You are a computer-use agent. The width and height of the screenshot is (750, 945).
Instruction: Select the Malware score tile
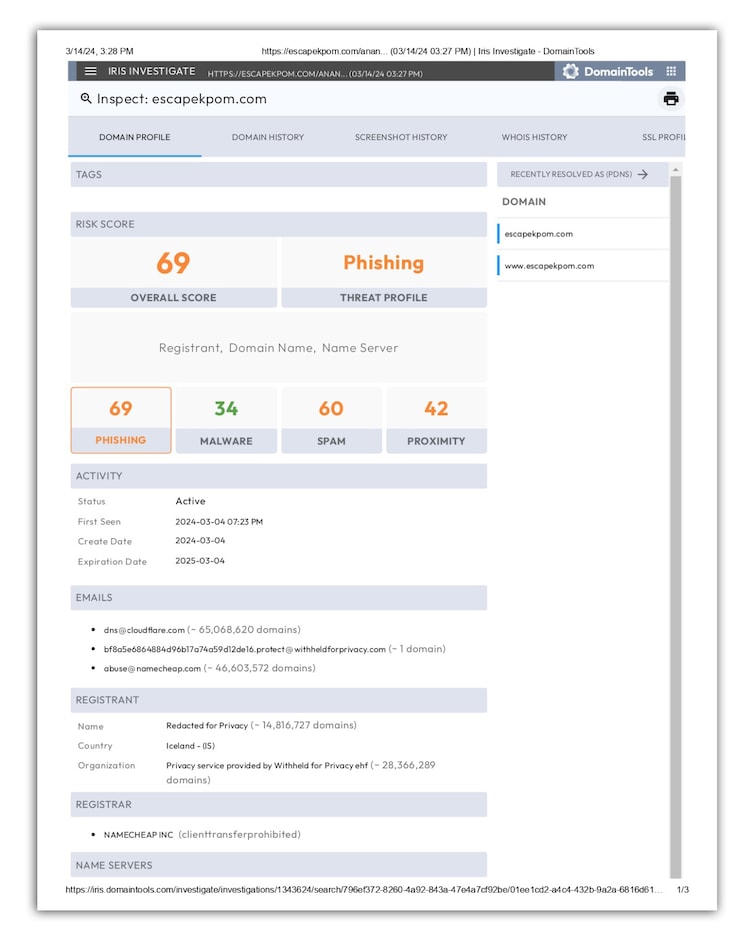(x=226, y=420)
